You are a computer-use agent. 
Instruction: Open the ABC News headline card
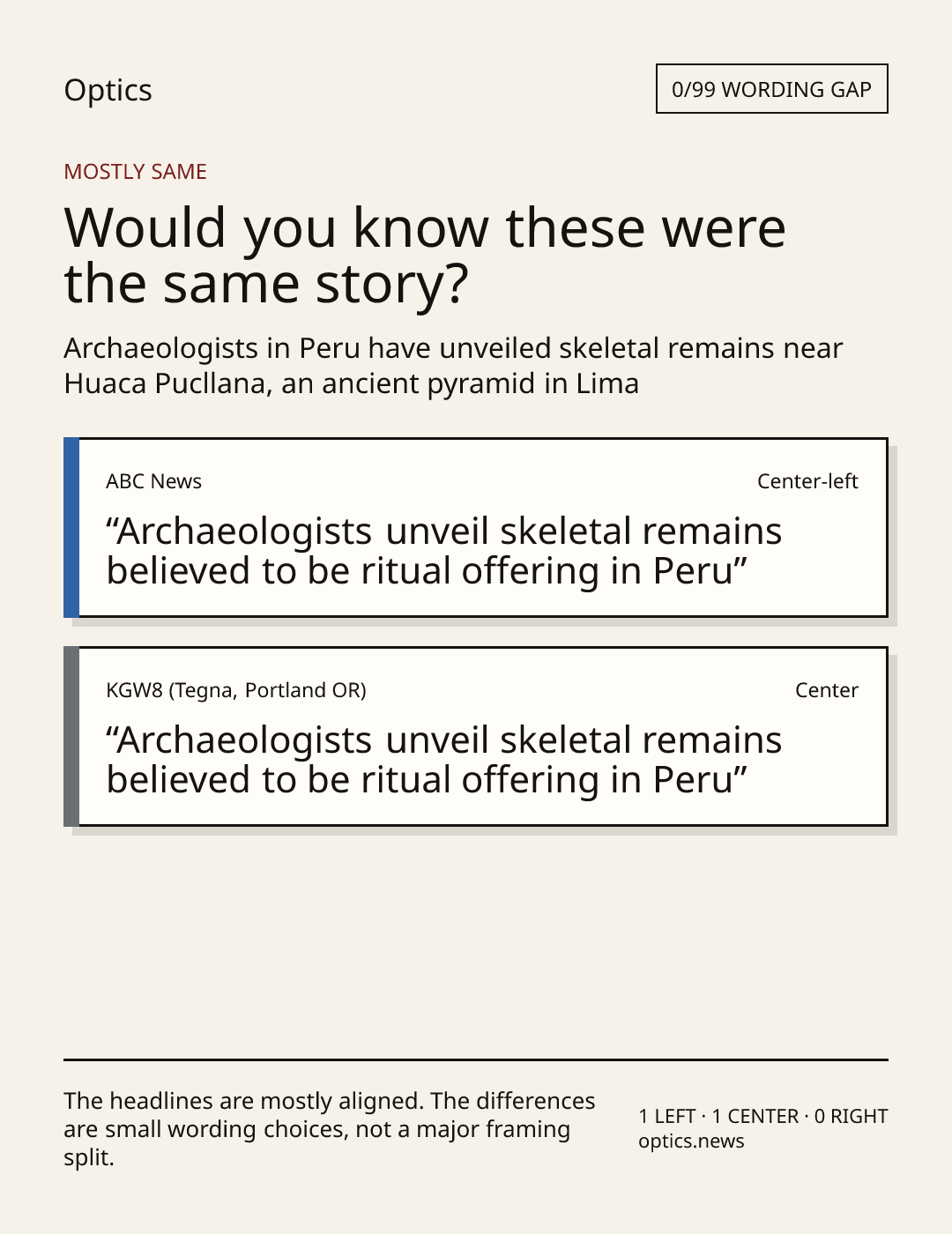click(x=475, y=527)
